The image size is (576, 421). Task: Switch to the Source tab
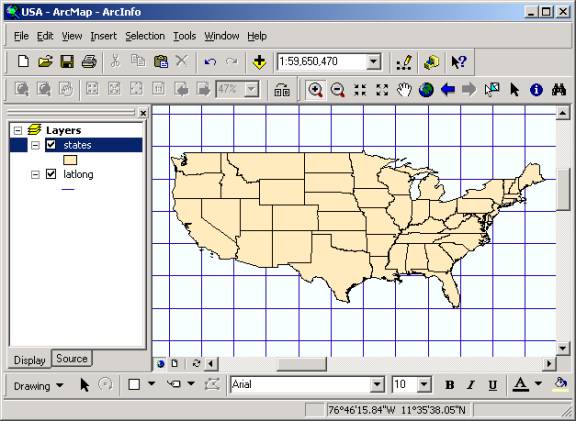coord(72,358)
